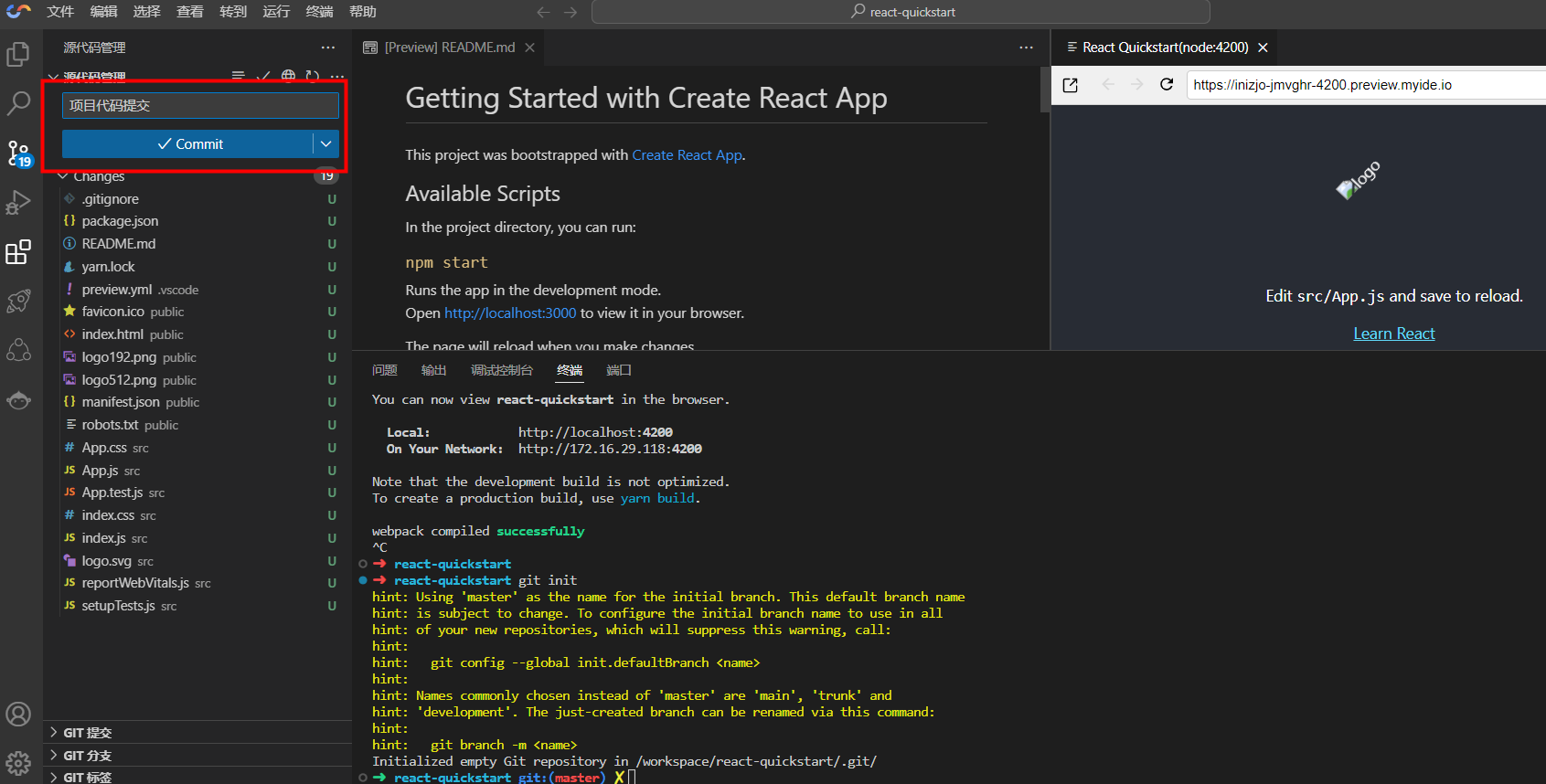
Task: Select yarn.lock in Changes list
Action: 197,267
